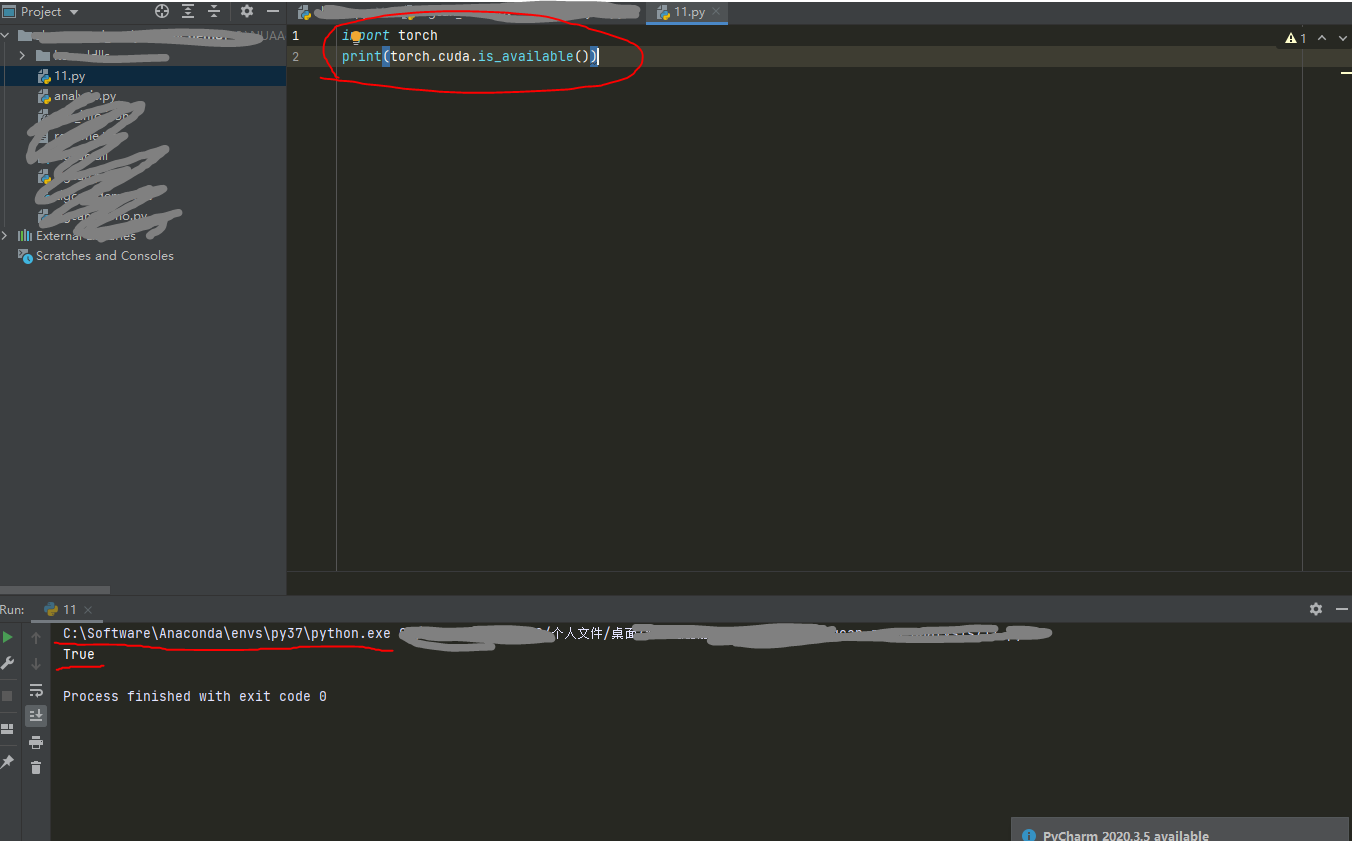This screenshot has height=841, width=1352.
Task: Click the Stop square icon in Run panel
Action: tap(8, 695)
